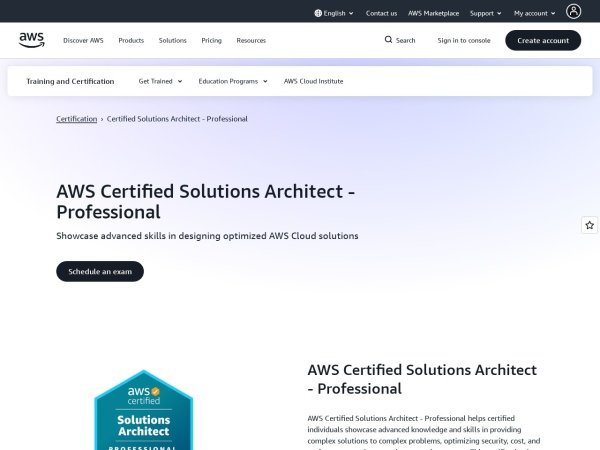
Task: Click the star feedback icon on right edge
Action: tap(590, 225)
